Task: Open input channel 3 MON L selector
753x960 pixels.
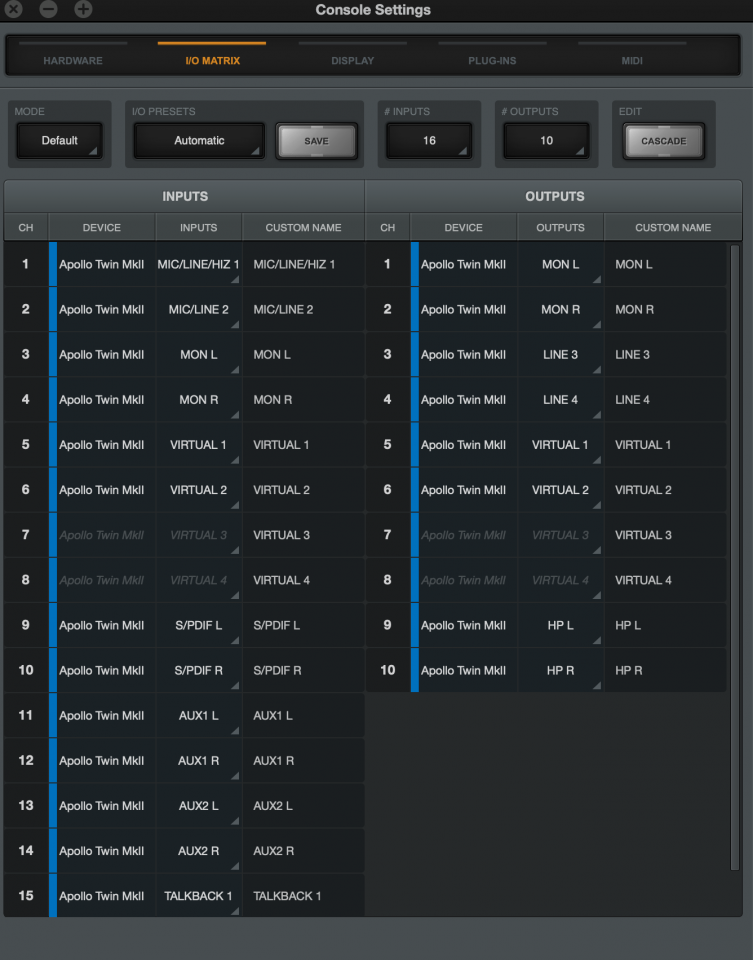Action: click(198, 354)
